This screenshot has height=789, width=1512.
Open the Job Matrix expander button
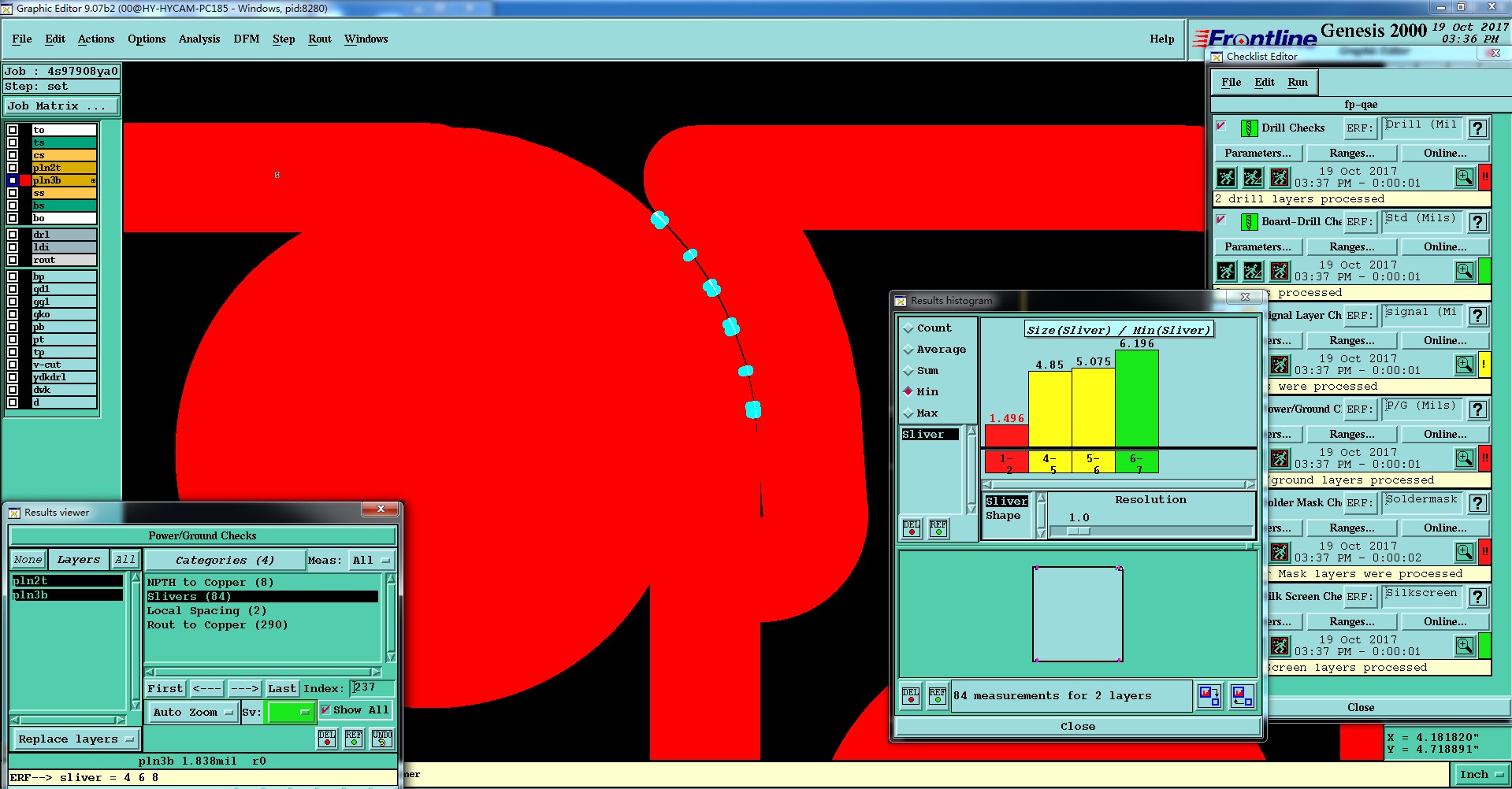coord(61,106)
